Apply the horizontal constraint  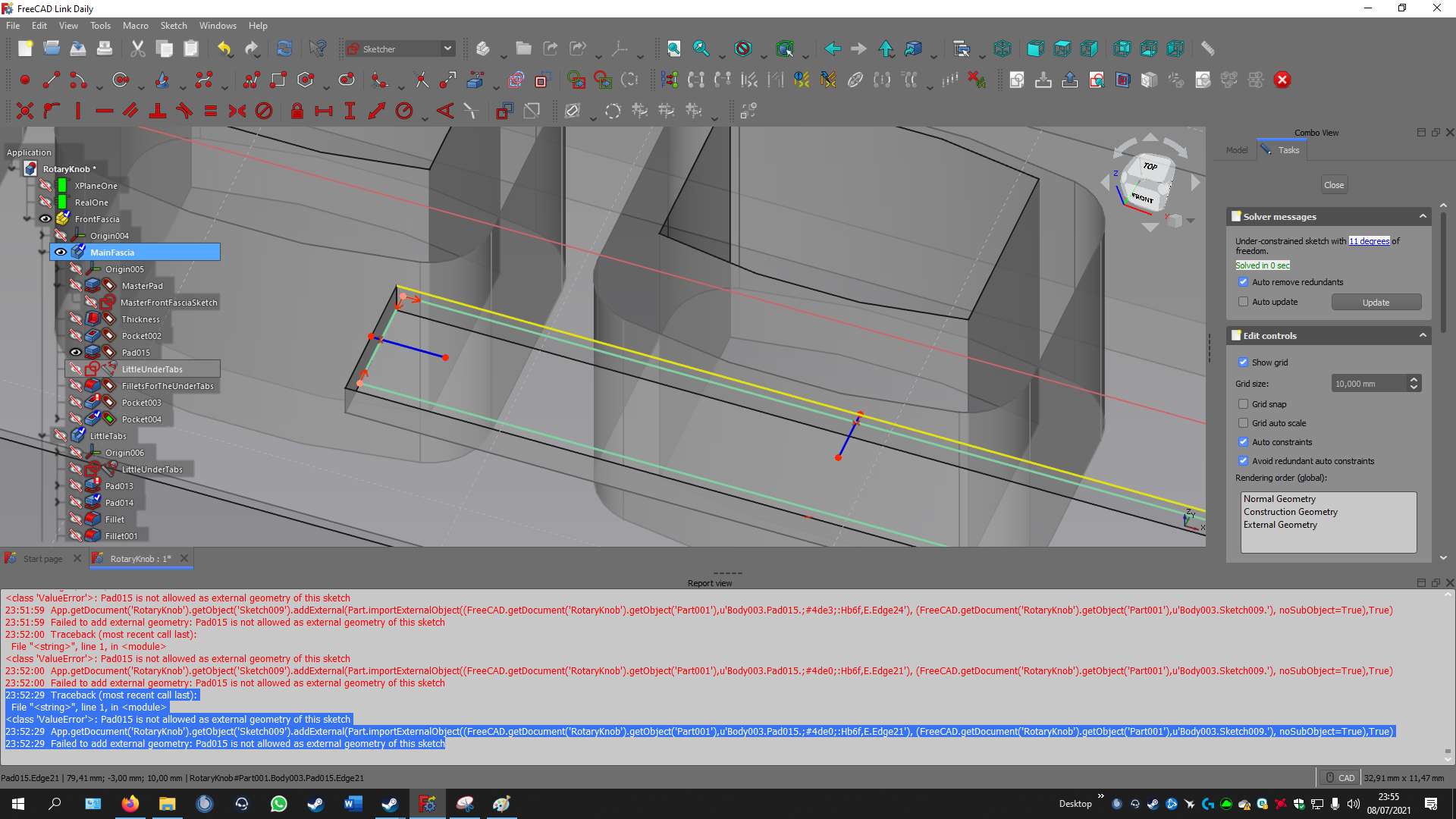tap(105, 111)
